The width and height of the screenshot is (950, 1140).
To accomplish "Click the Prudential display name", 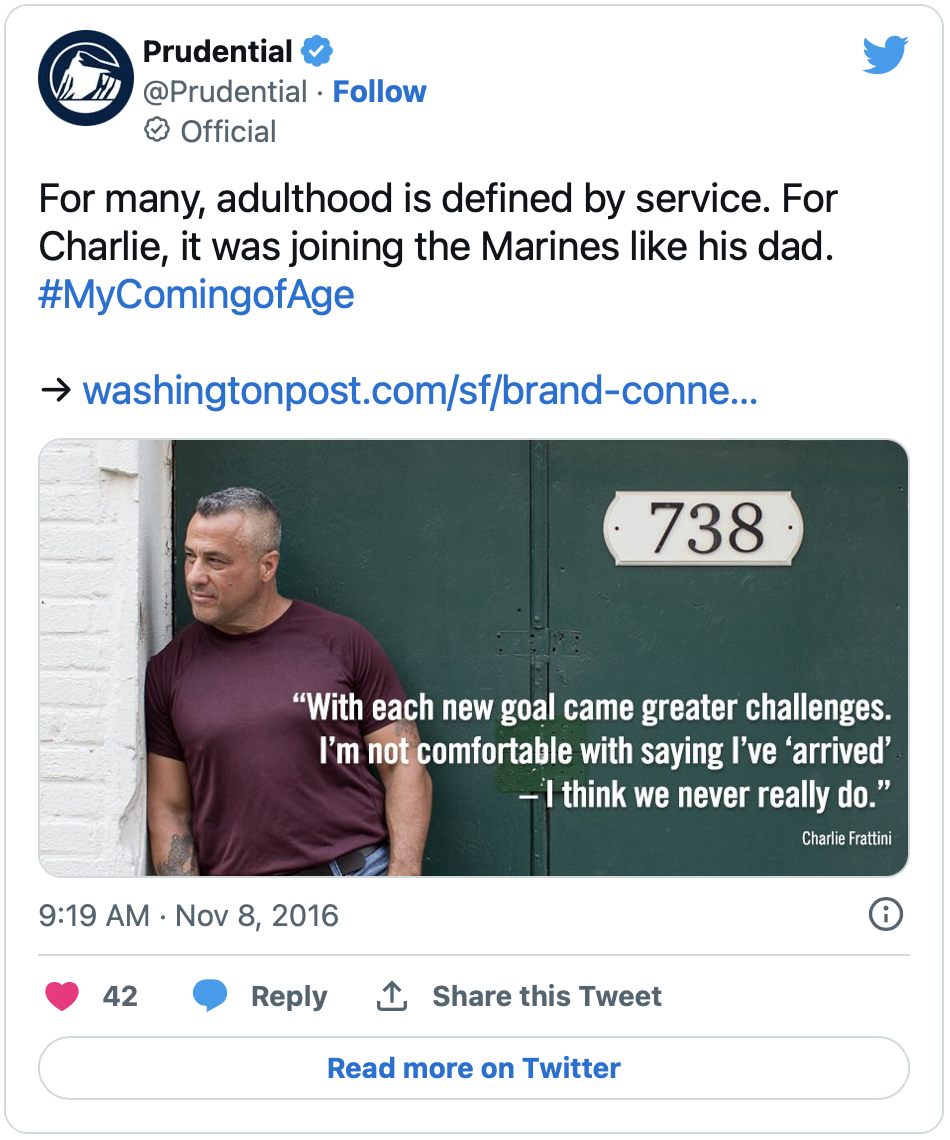I will 218,51.
